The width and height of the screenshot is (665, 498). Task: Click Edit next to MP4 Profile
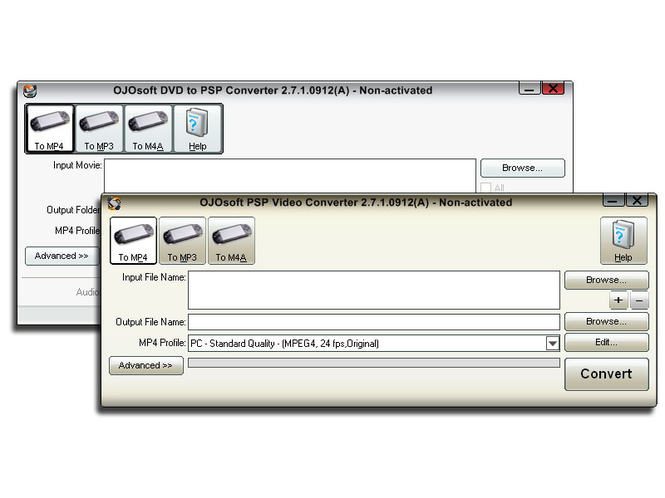pos(606,342)
